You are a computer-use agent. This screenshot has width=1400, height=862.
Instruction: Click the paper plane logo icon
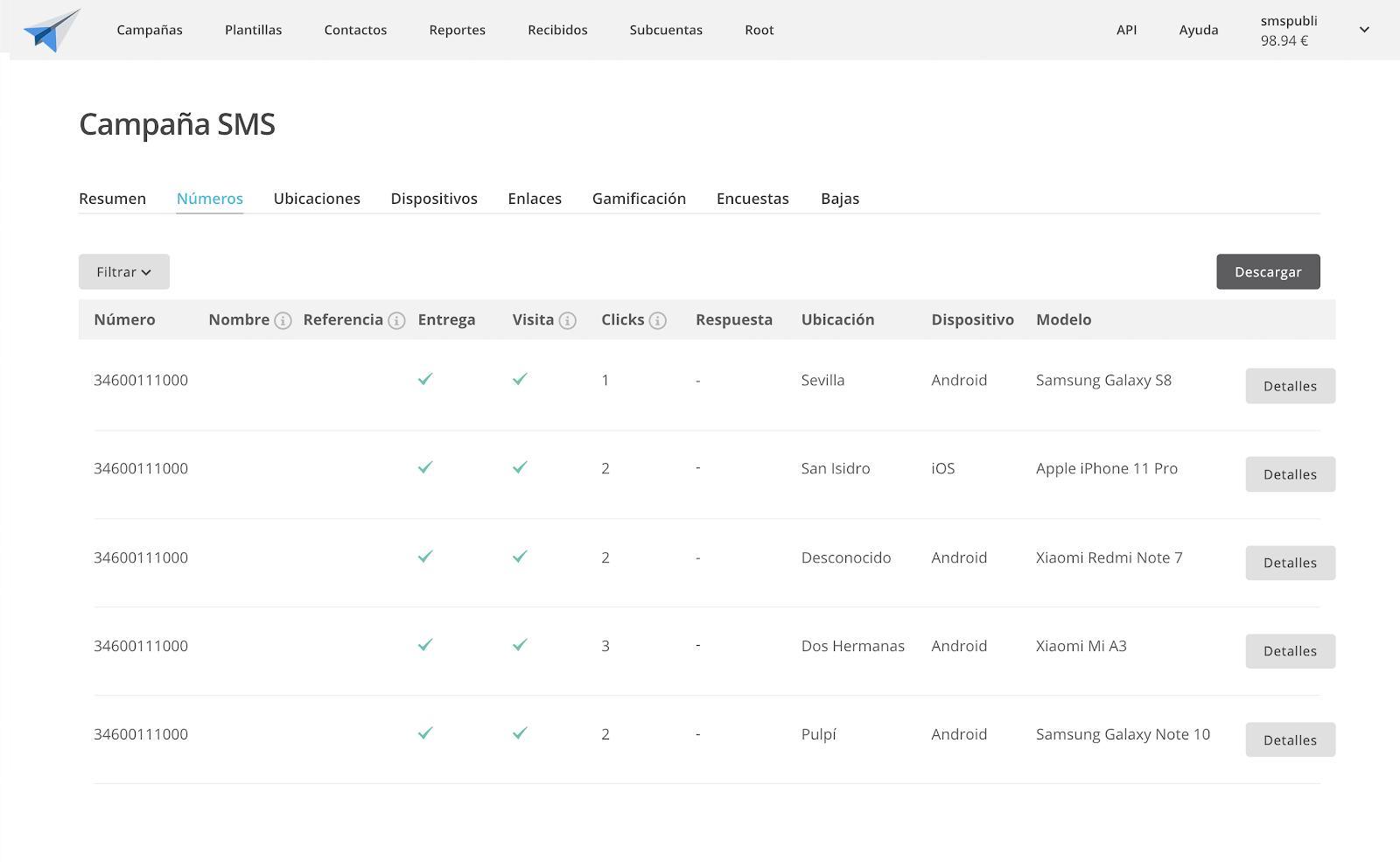52,31
